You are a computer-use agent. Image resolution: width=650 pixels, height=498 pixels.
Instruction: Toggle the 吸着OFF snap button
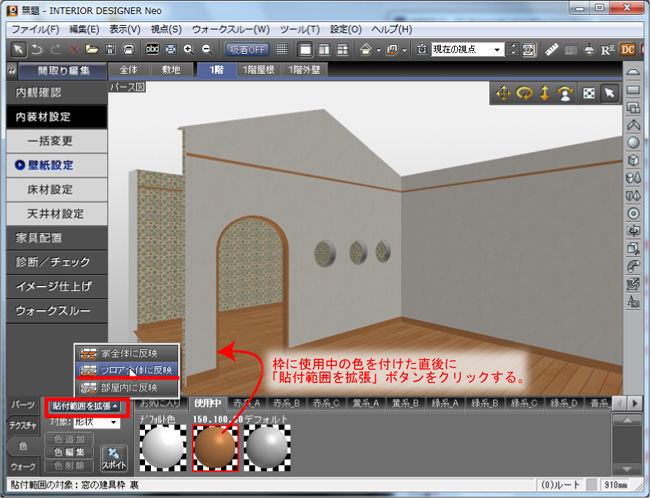coord(245,49)
